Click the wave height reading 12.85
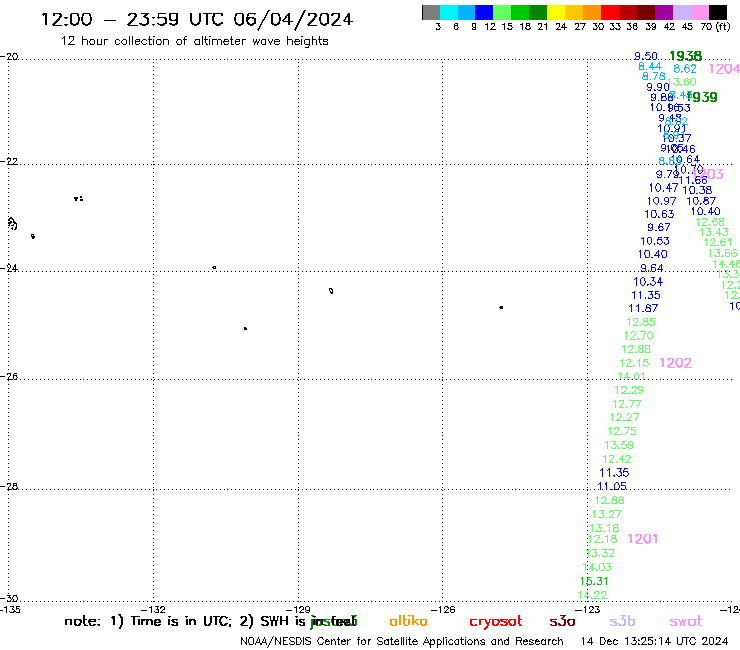This screenshot has width=740, height=650. point(640,322)
